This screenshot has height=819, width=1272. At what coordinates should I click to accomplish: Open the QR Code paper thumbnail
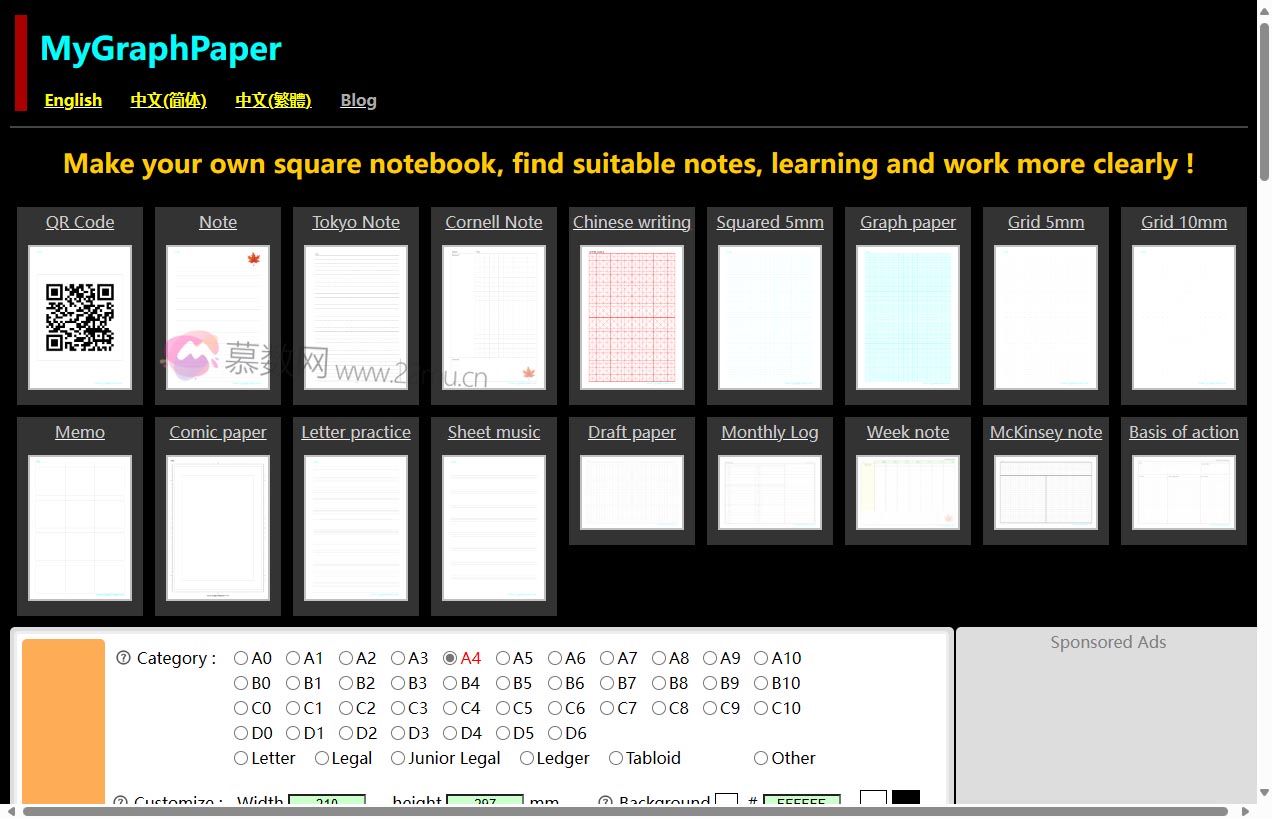80,317
